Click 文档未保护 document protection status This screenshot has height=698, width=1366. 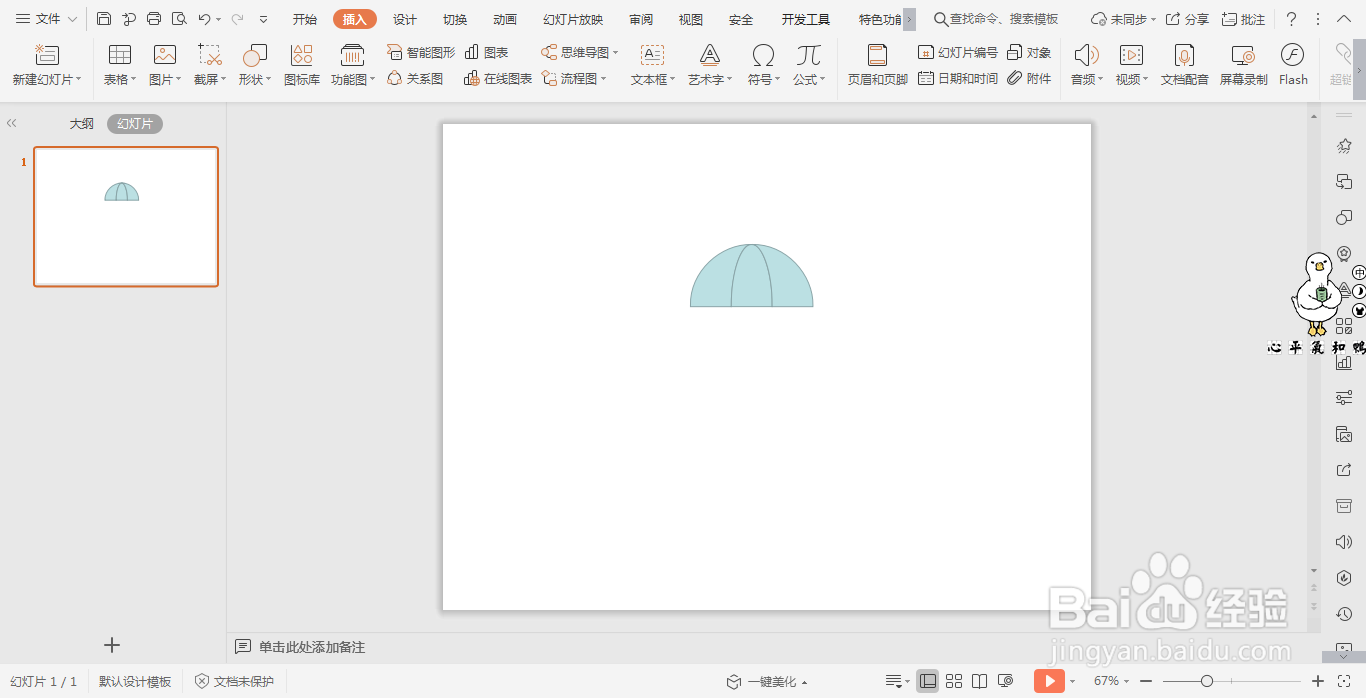click(234, 681)
